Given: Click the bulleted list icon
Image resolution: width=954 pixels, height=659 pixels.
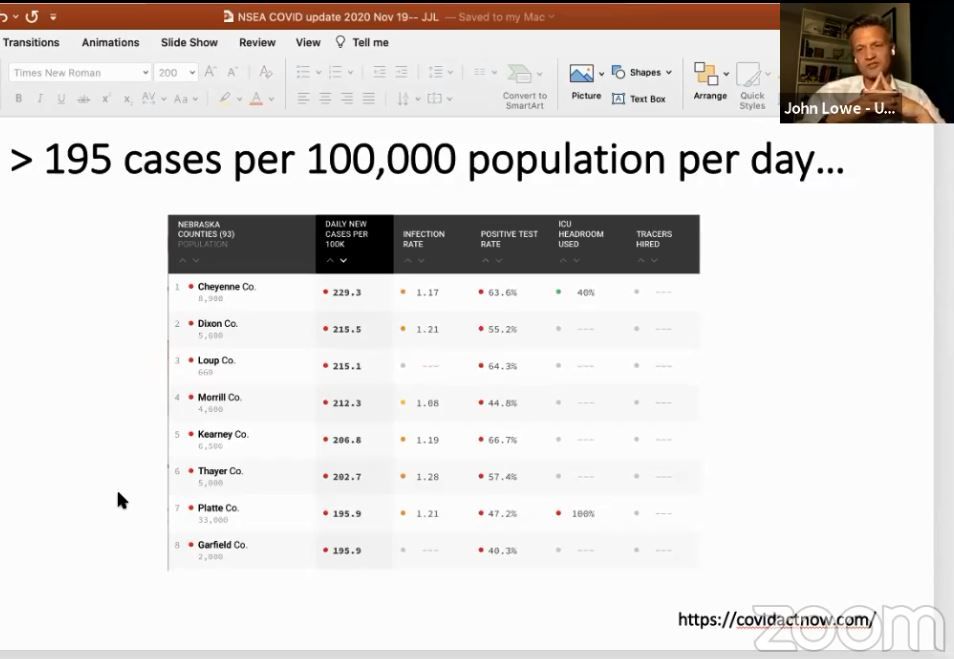Looking at the screenshot, I should coord(303,72).
